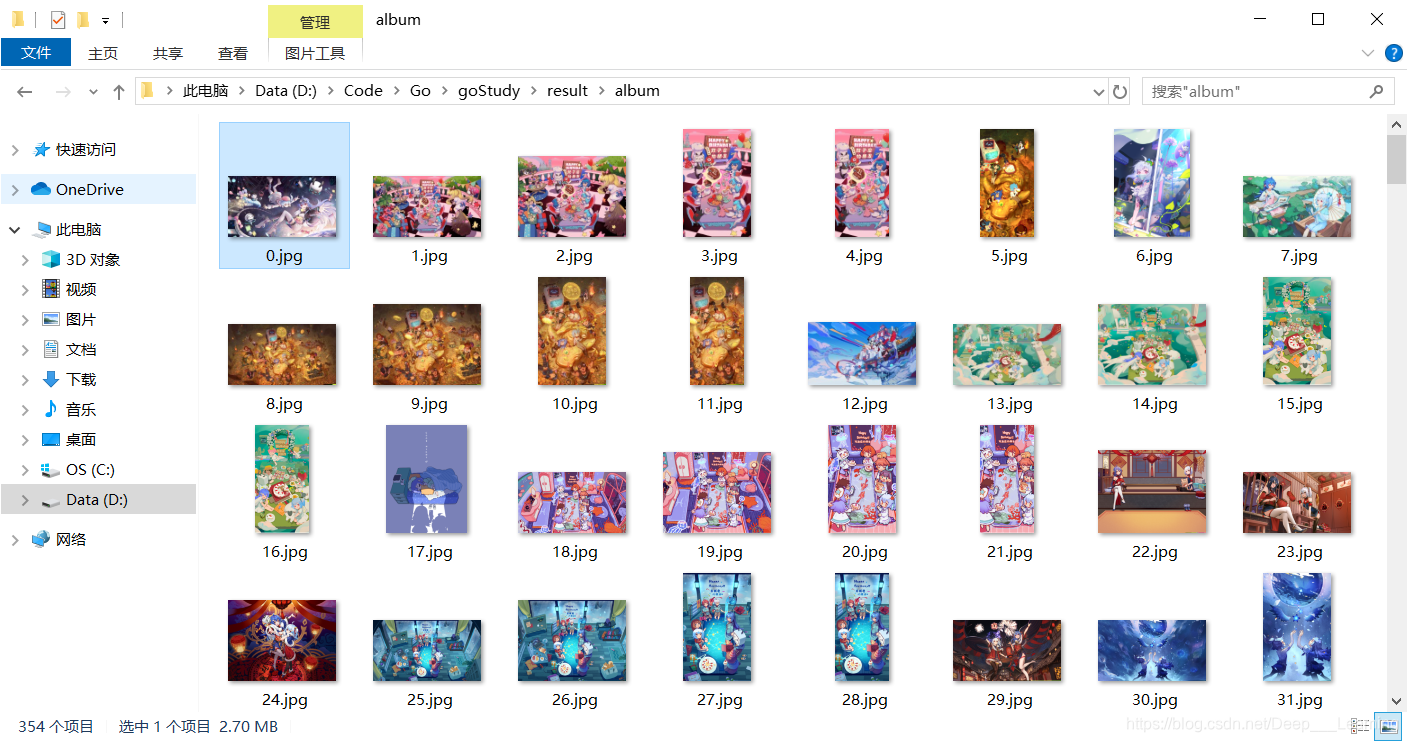Click the New Folder icon in quick access toolbar

click(x=83, y=19)
